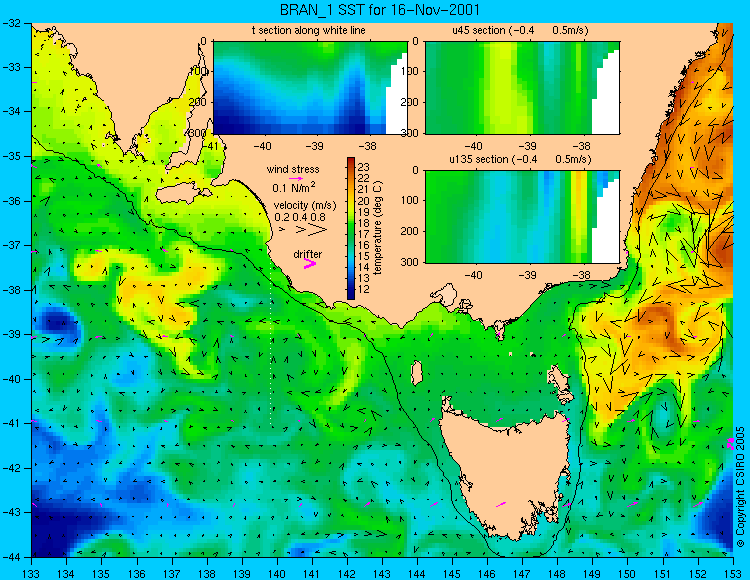Click the "u45 section (-0.4 0.5m/s)" heading
750x580 pixels.
(x=520, y=30)
